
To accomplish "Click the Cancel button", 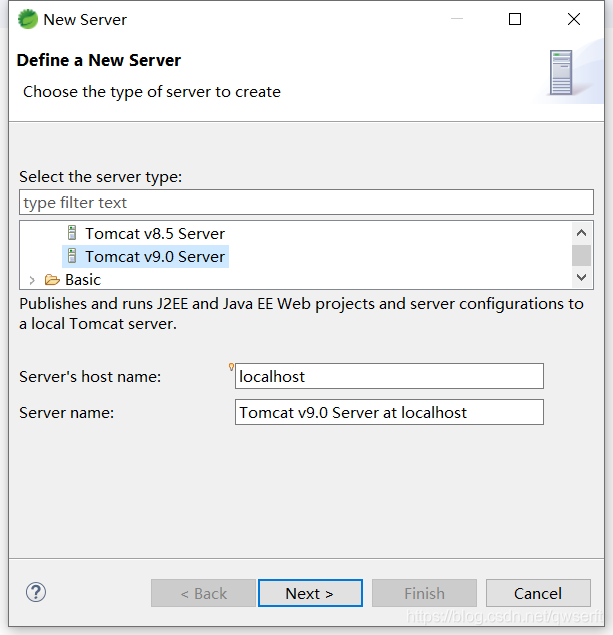I will [538, 593].
